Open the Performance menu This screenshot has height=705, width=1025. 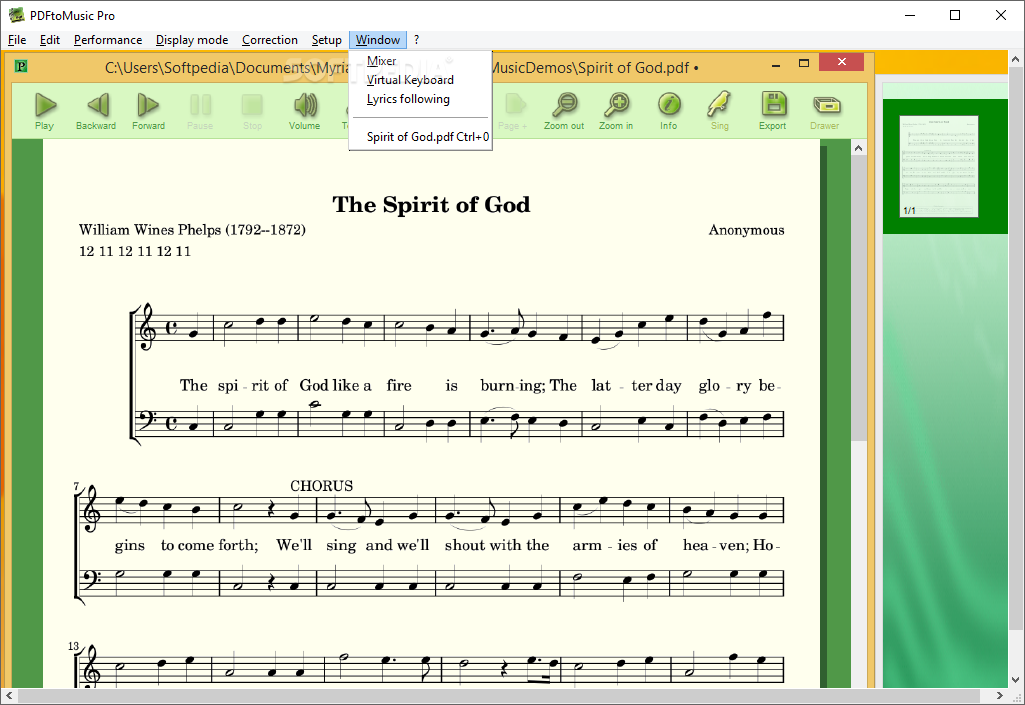click(108, 40)
